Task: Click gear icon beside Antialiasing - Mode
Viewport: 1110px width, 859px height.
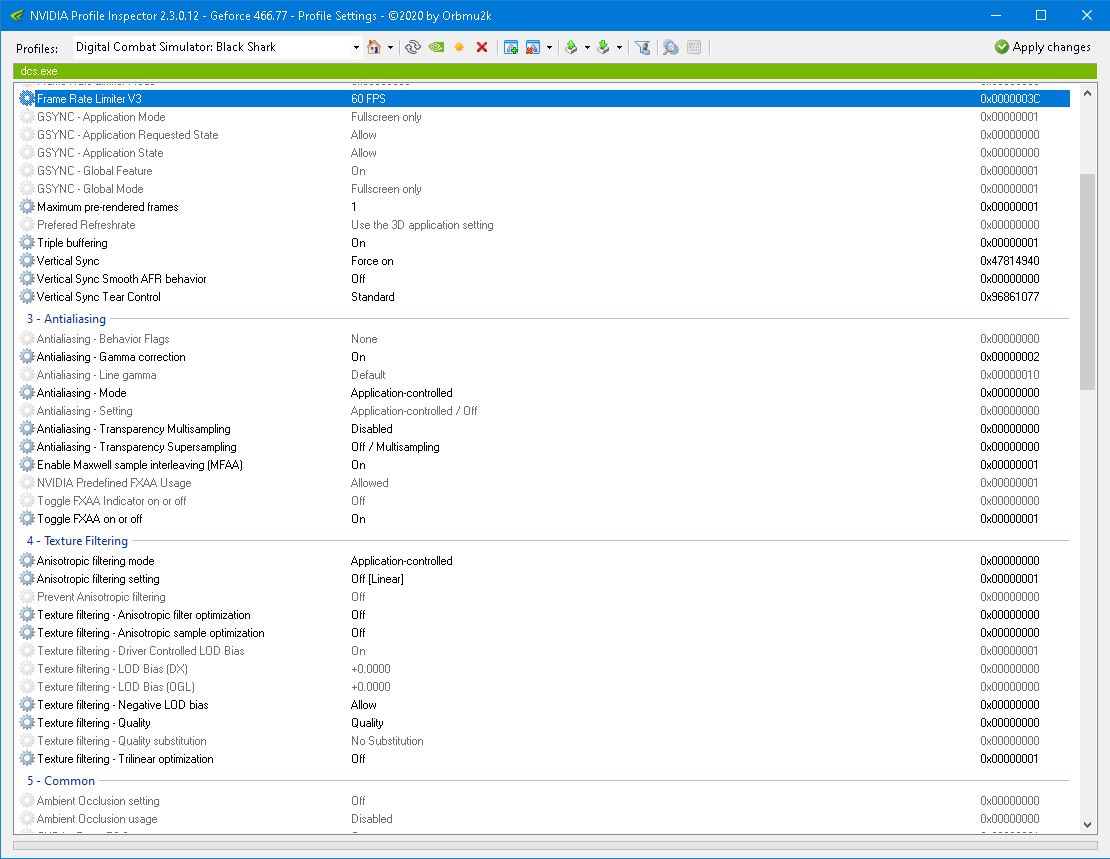Action: pyautogui.click(x=27, y=393)
